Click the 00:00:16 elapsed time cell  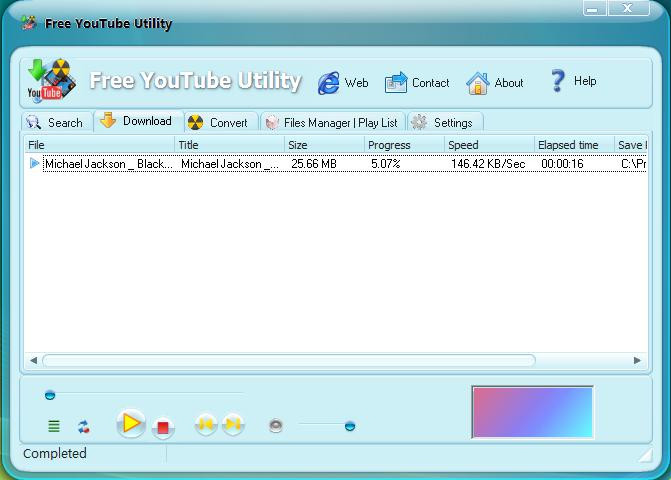click(562, 164)
